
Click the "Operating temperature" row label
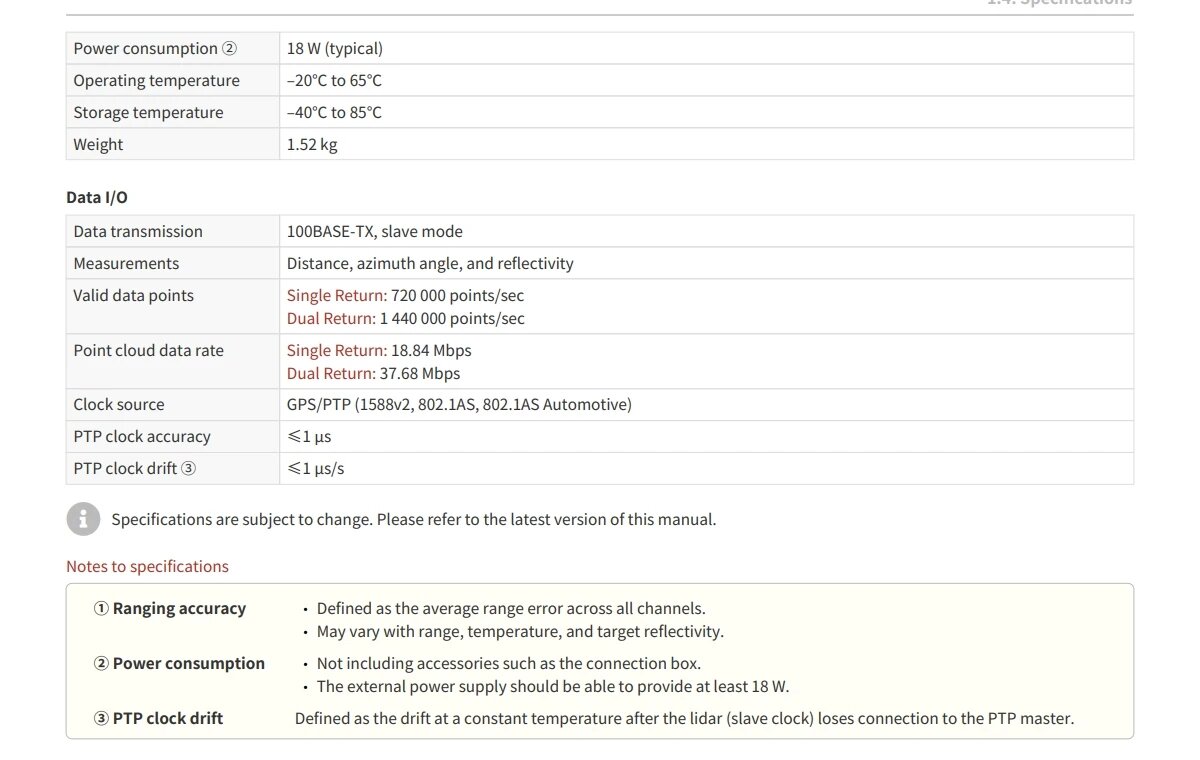156,80
